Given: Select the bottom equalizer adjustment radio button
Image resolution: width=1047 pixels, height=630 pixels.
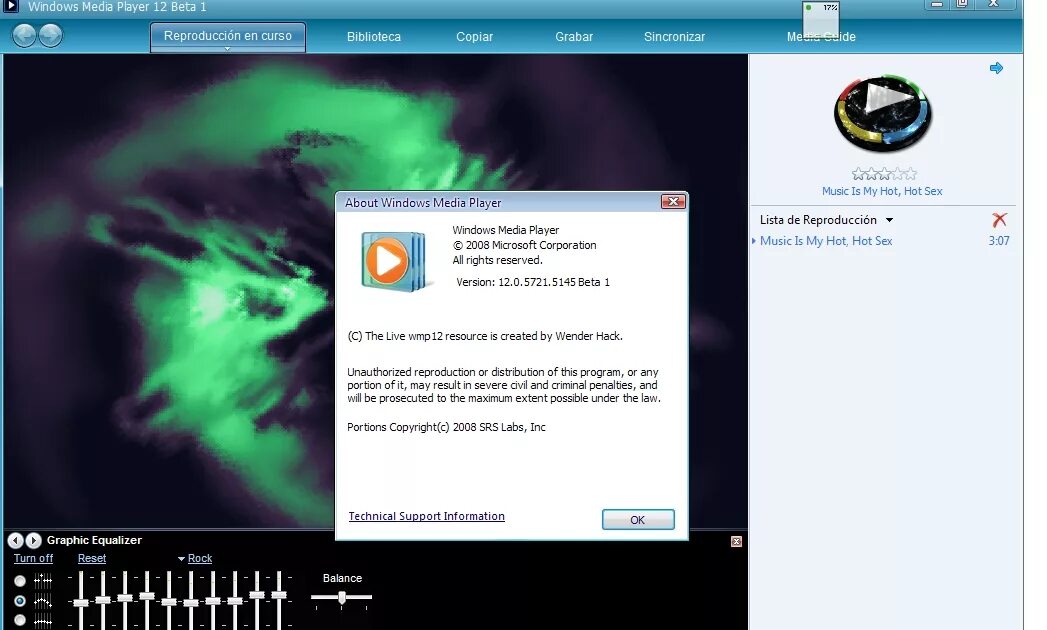Looking at the screenshot, I should coord(19,621).
